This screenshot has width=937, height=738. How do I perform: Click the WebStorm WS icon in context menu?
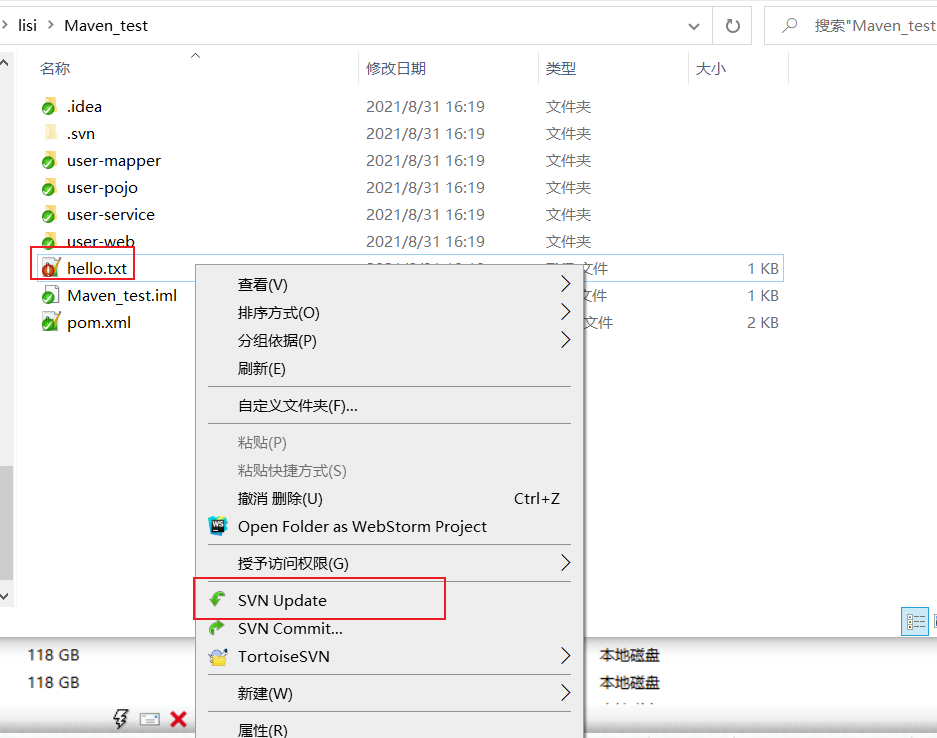(218, 526)
